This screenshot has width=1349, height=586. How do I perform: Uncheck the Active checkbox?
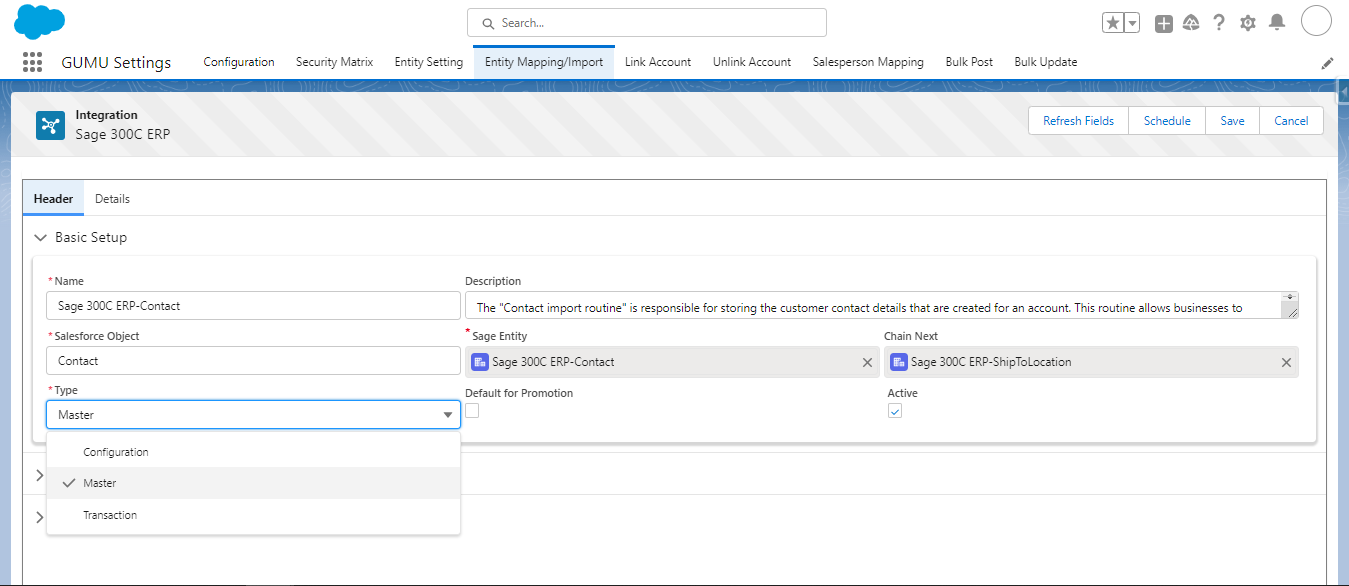click(x=895, y=410)
